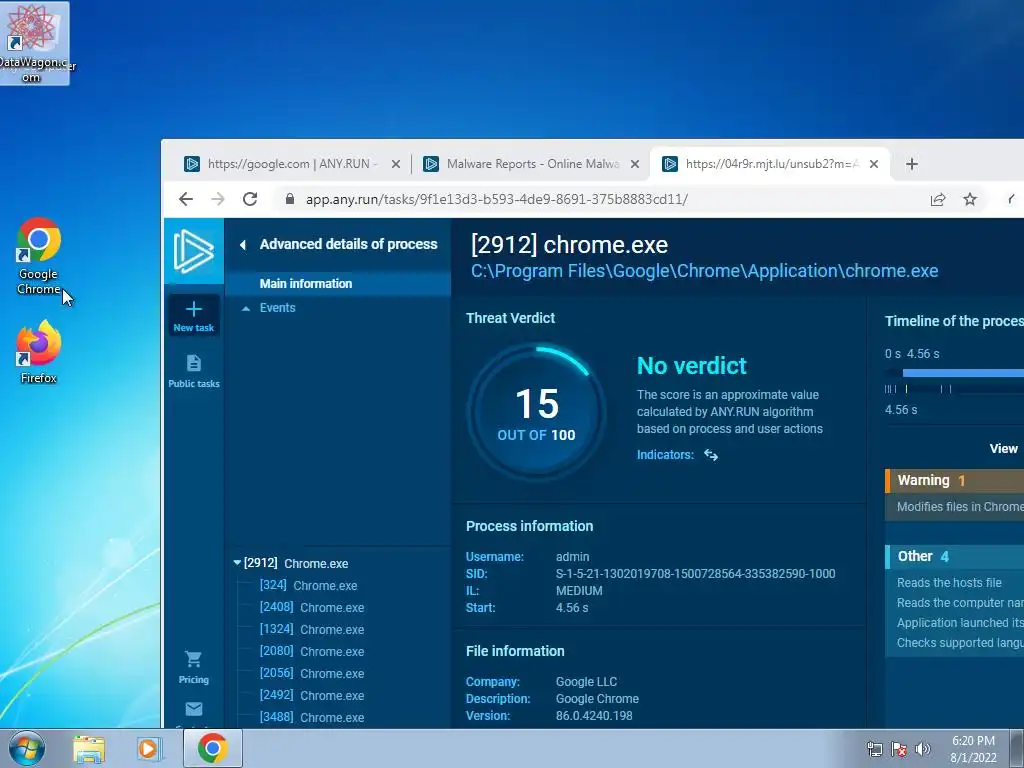
Task: Click the taskbar clock showing 6:20 PM
Action: click(x=973, y=749)
